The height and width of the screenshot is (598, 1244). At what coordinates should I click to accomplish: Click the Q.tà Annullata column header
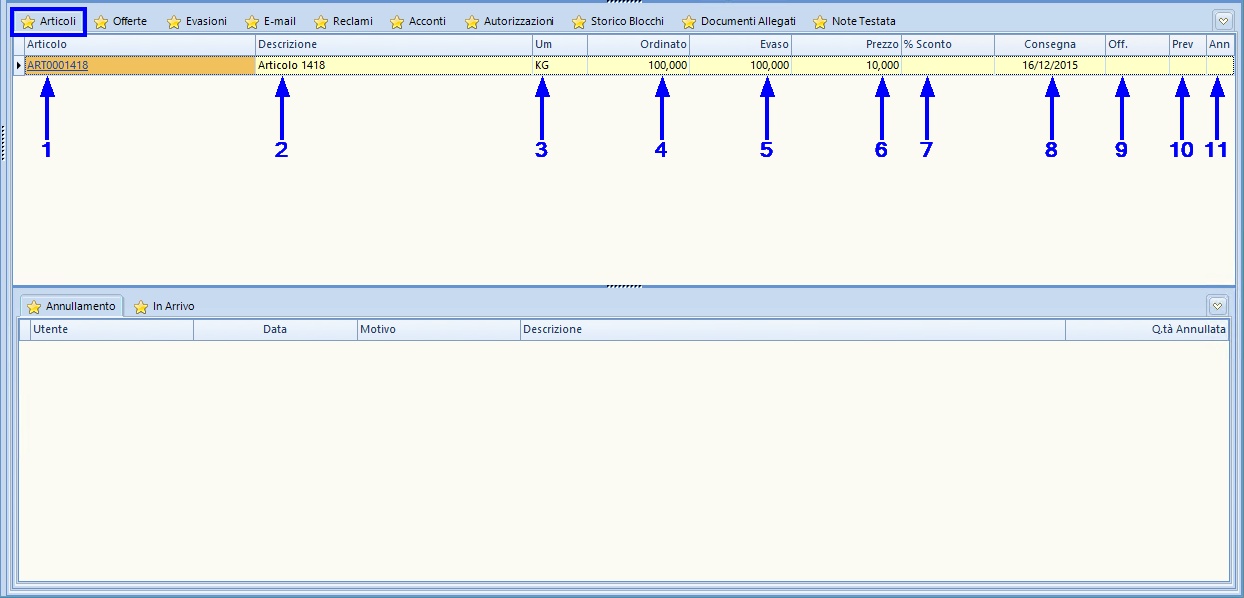coord(1147,329)
